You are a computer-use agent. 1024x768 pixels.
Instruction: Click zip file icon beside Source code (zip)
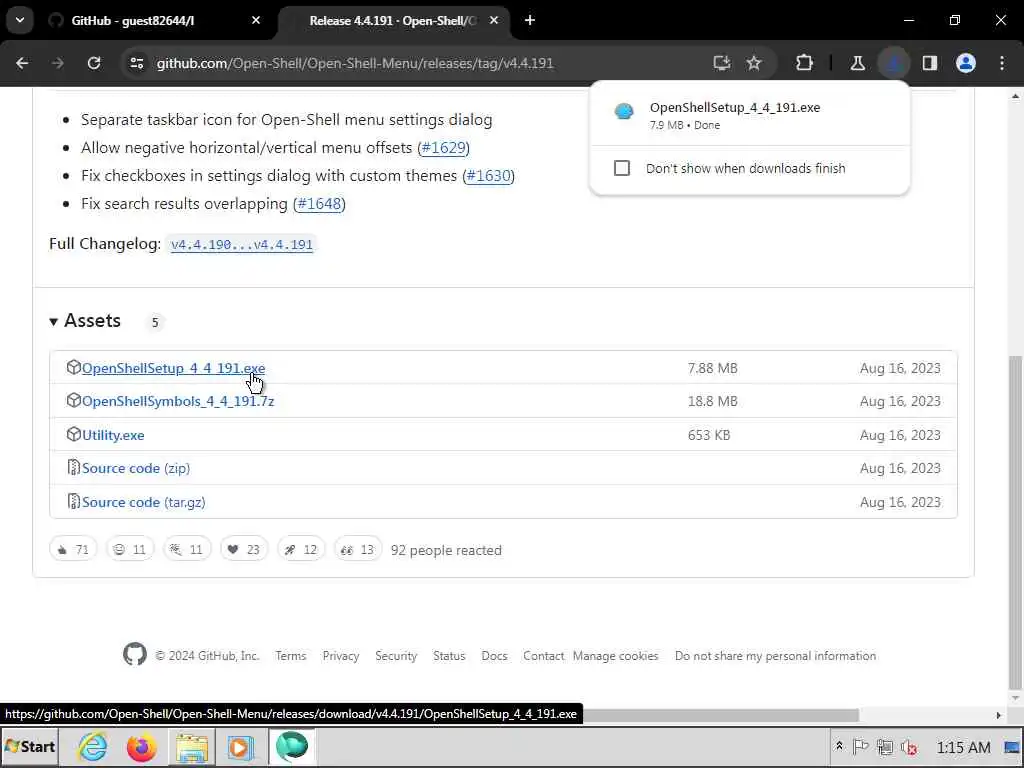click(x=74, y=468)
